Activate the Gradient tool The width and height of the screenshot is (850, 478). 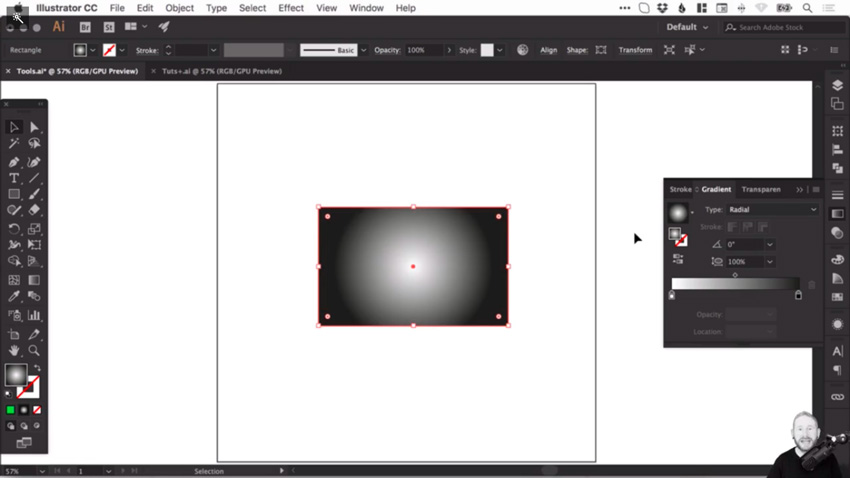tap(34, 280)
